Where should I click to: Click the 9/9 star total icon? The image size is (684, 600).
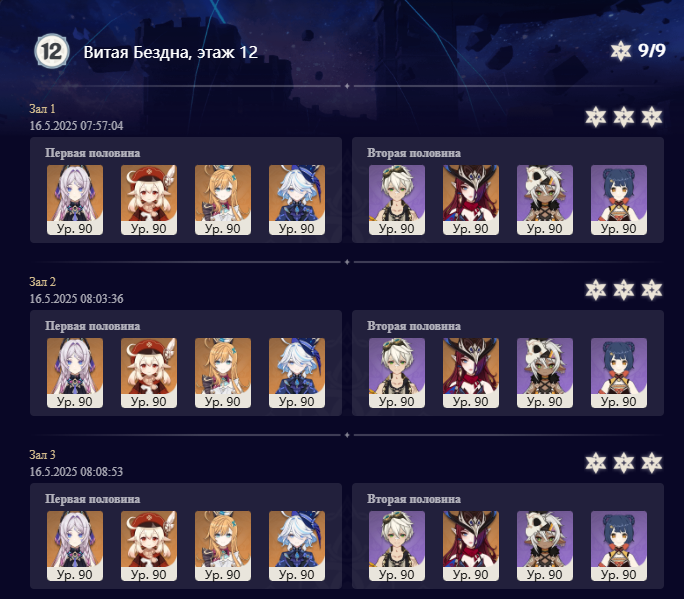[x=620, y=51]
